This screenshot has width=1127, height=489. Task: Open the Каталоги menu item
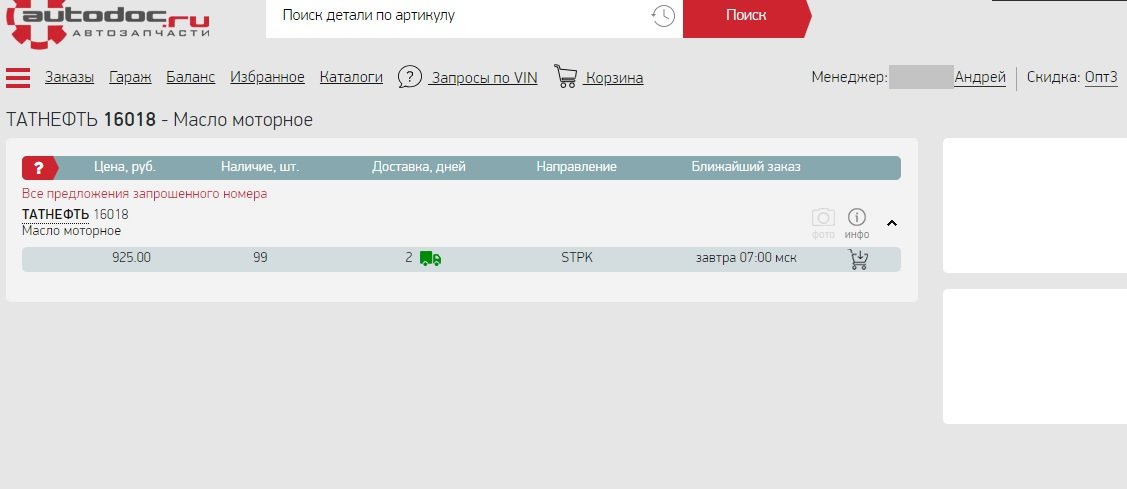[351, 77]
